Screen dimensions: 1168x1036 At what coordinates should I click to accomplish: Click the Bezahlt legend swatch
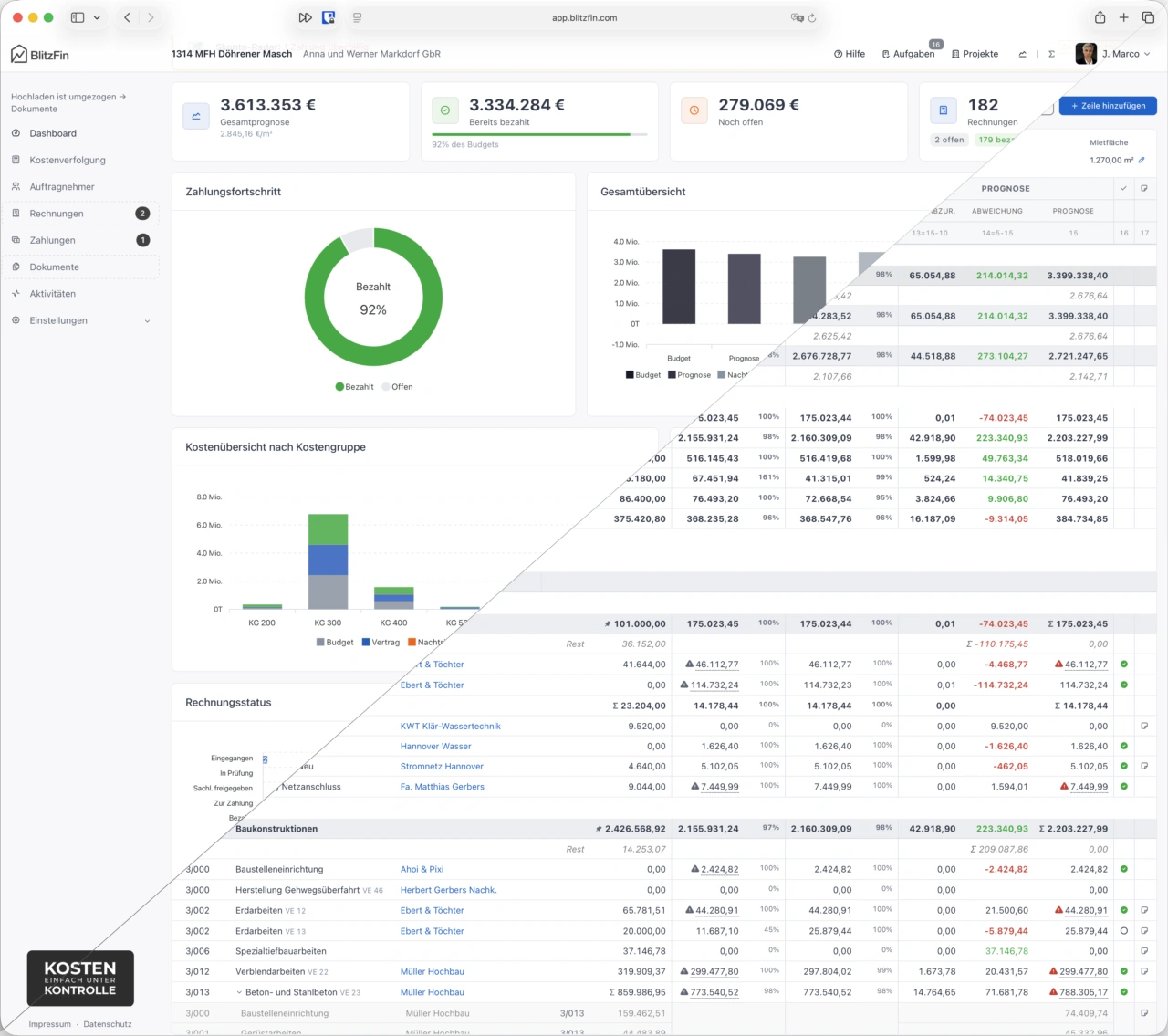339,387
